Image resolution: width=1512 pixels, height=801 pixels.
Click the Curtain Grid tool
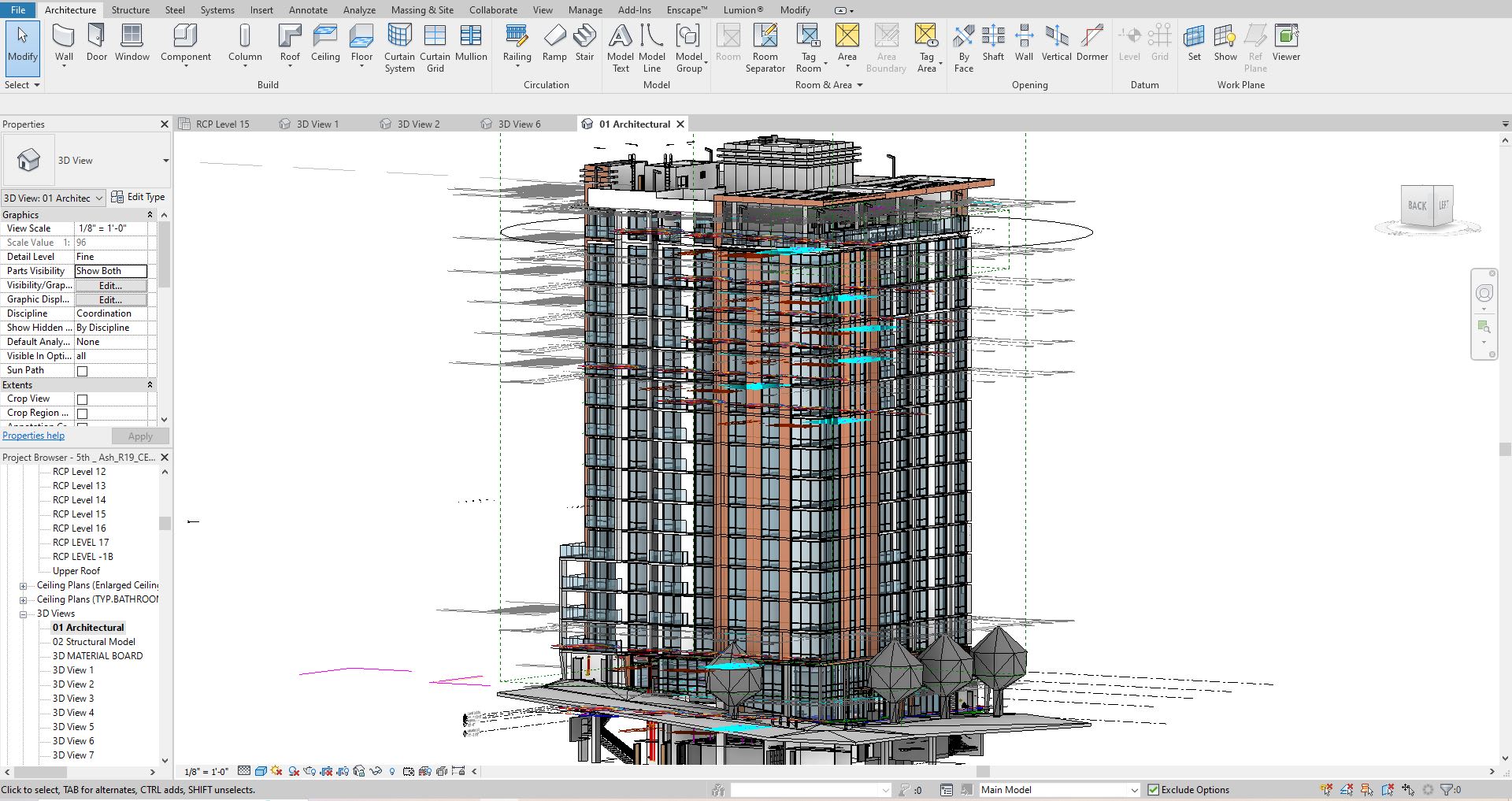(x=435, y=48)
